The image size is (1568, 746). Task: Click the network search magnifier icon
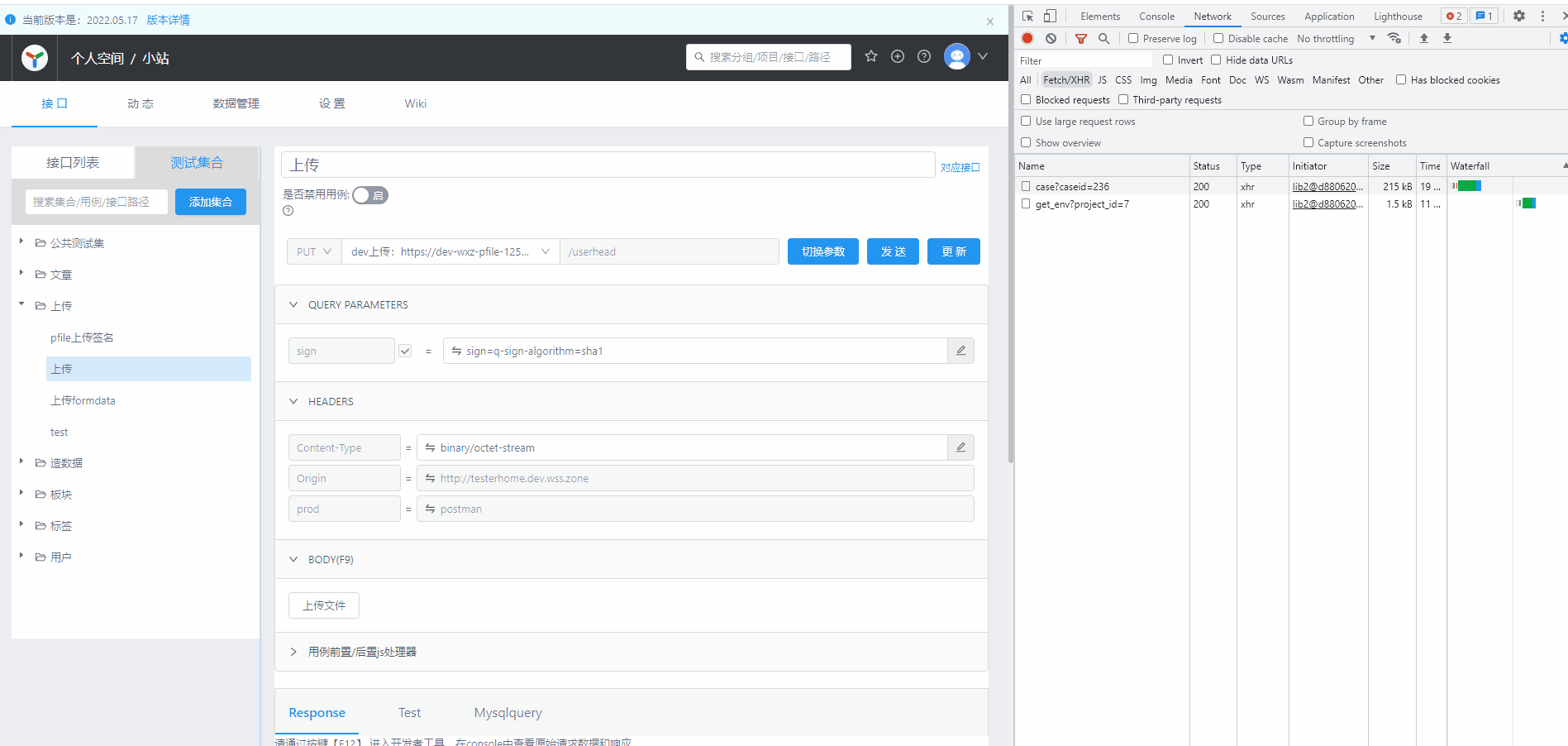tap(1103, 38)
